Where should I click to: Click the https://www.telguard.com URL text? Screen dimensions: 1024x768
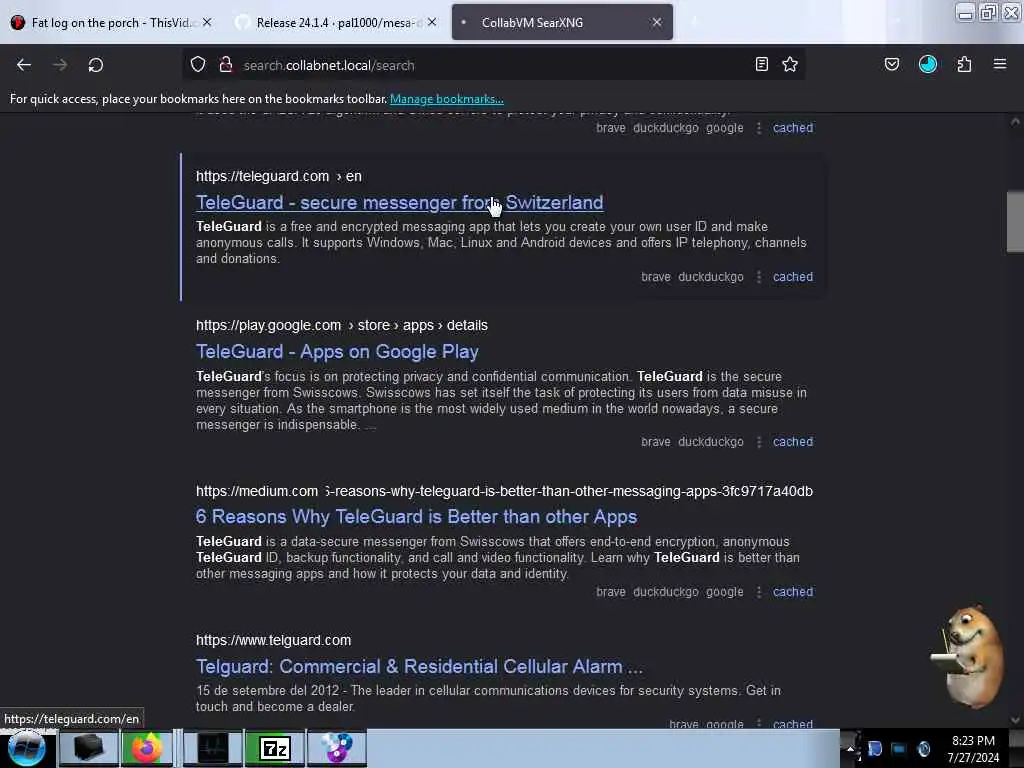pos(274,640)
